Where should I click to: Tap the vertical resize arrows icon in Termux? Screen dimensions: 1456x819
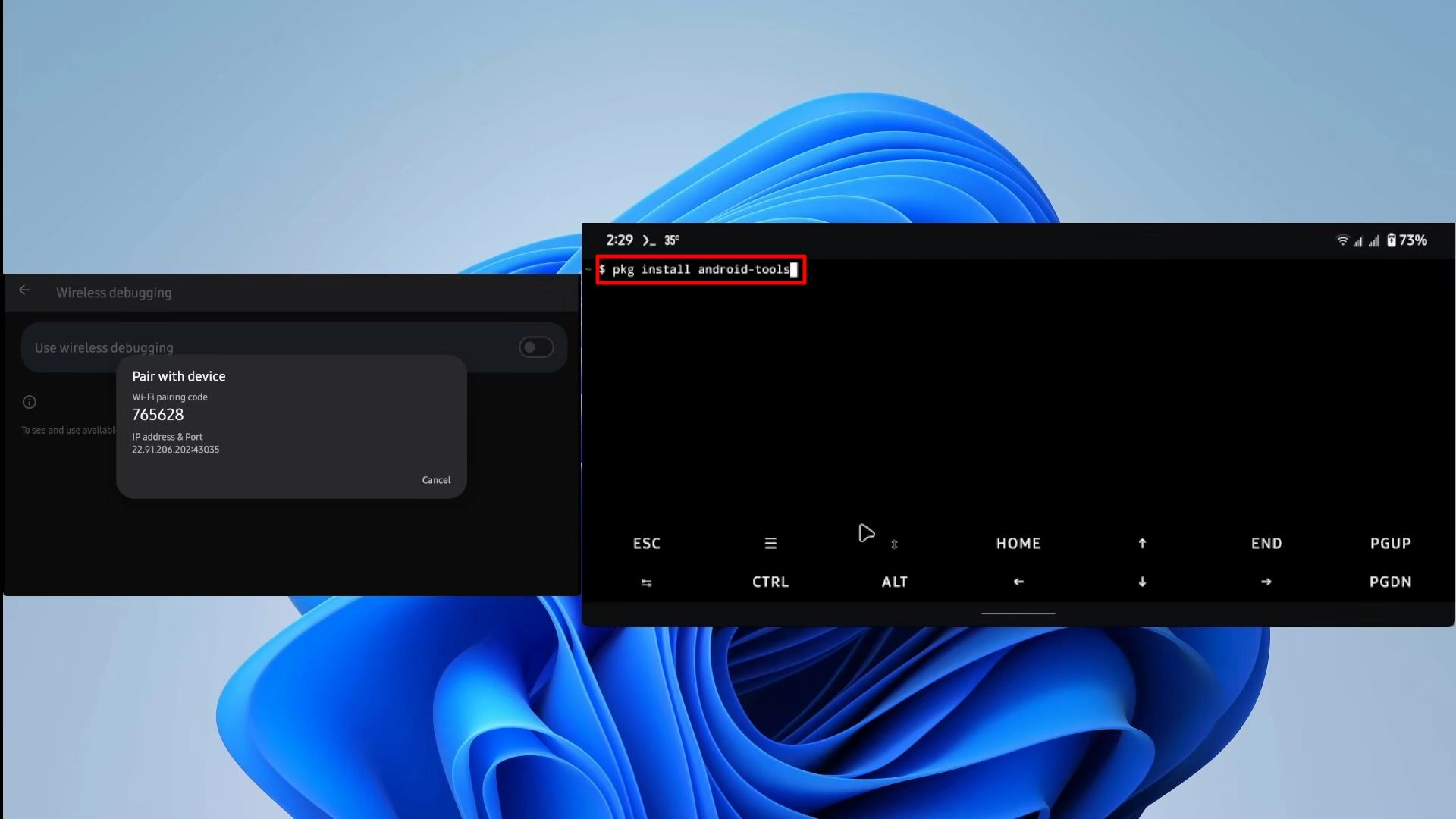(895, 543)
